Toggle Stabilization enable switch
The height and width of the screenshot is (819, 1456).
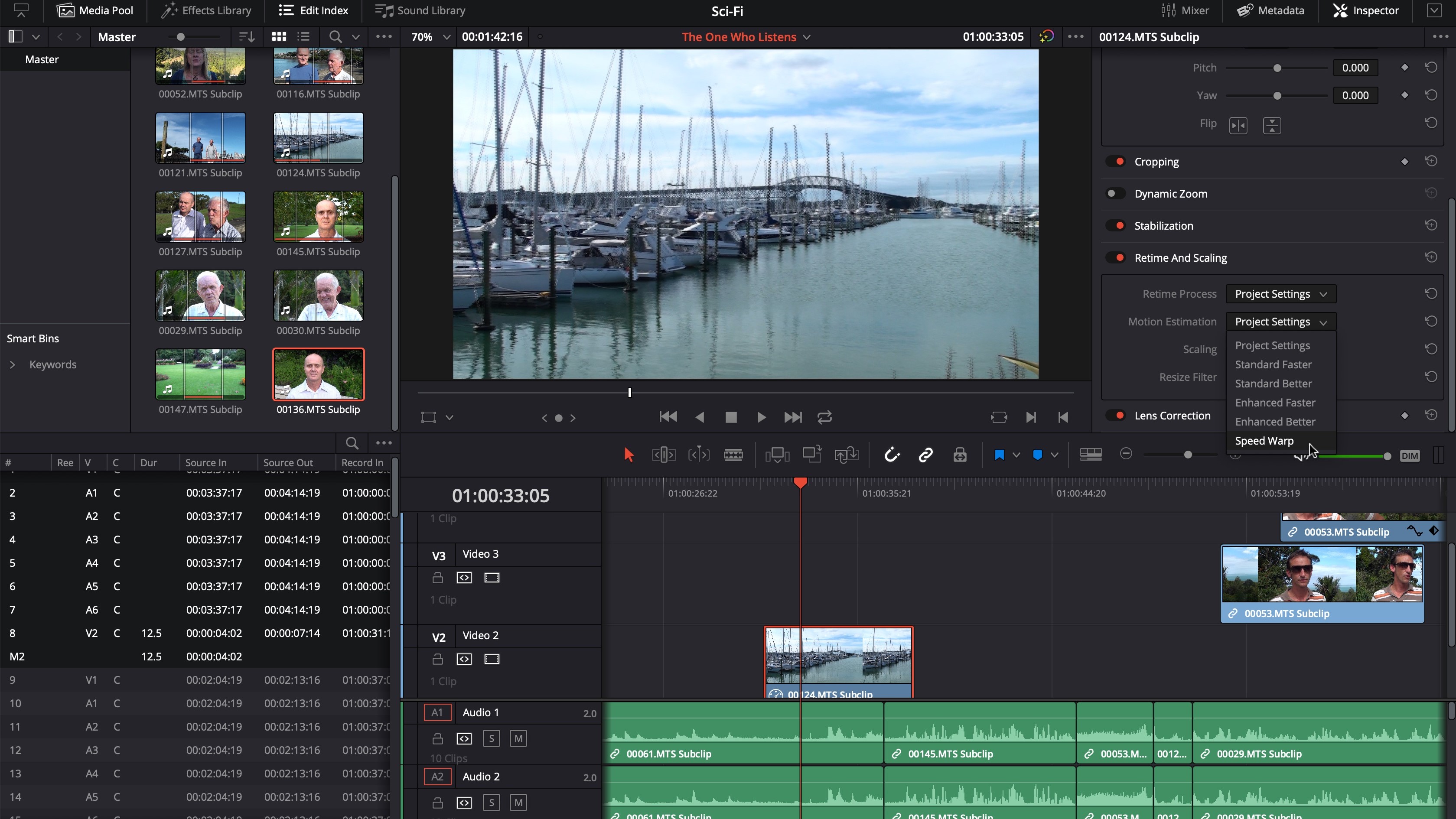(x=1116, y=225)
